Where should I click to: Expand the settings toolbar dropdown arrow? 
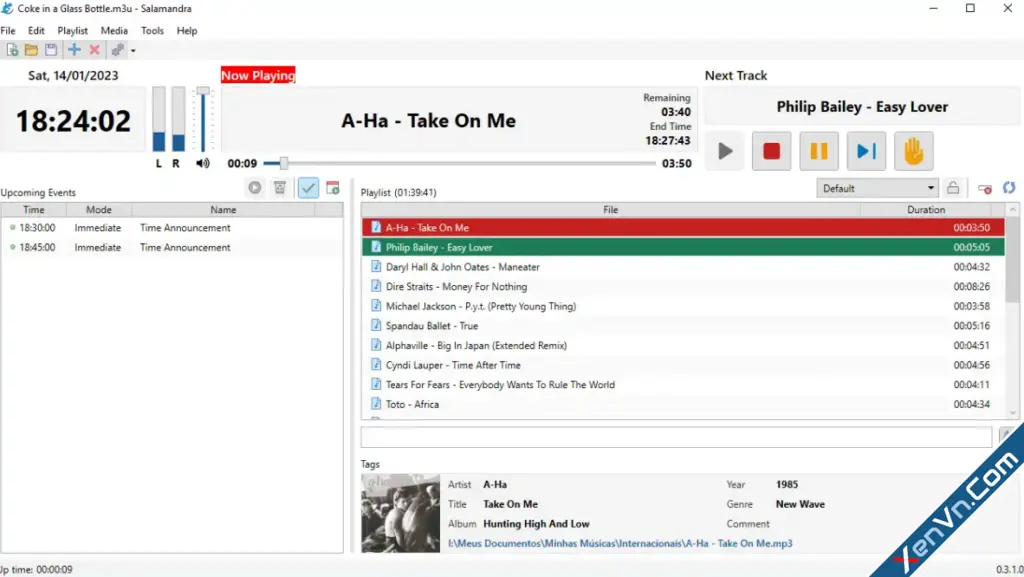(133, 51)
